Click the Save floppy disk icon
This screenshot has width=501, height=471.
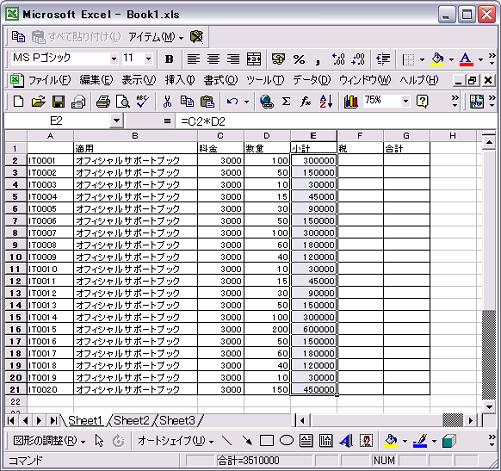58,102
